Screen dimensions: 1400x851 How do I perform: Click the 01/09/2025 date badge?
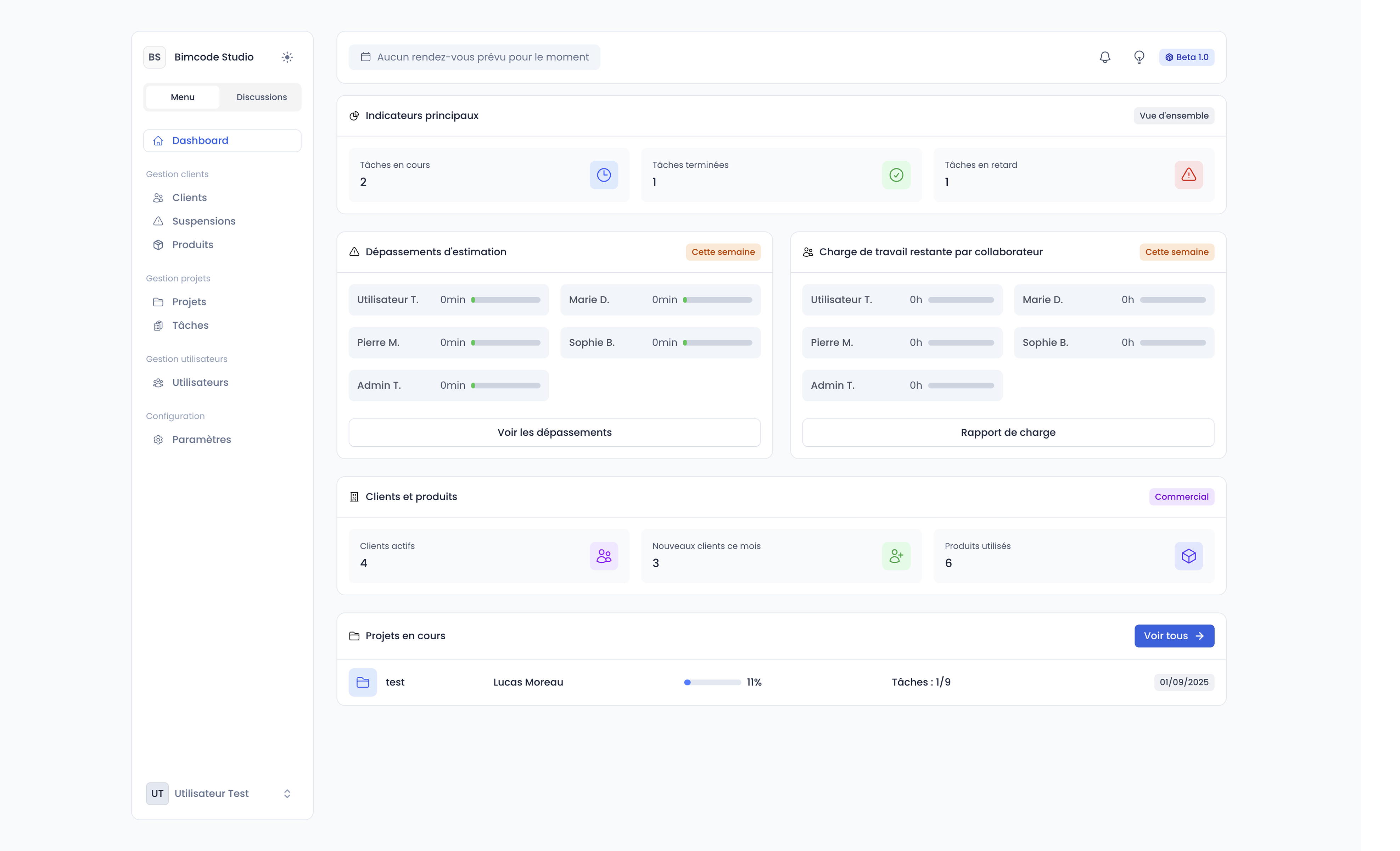point(1184,683)
